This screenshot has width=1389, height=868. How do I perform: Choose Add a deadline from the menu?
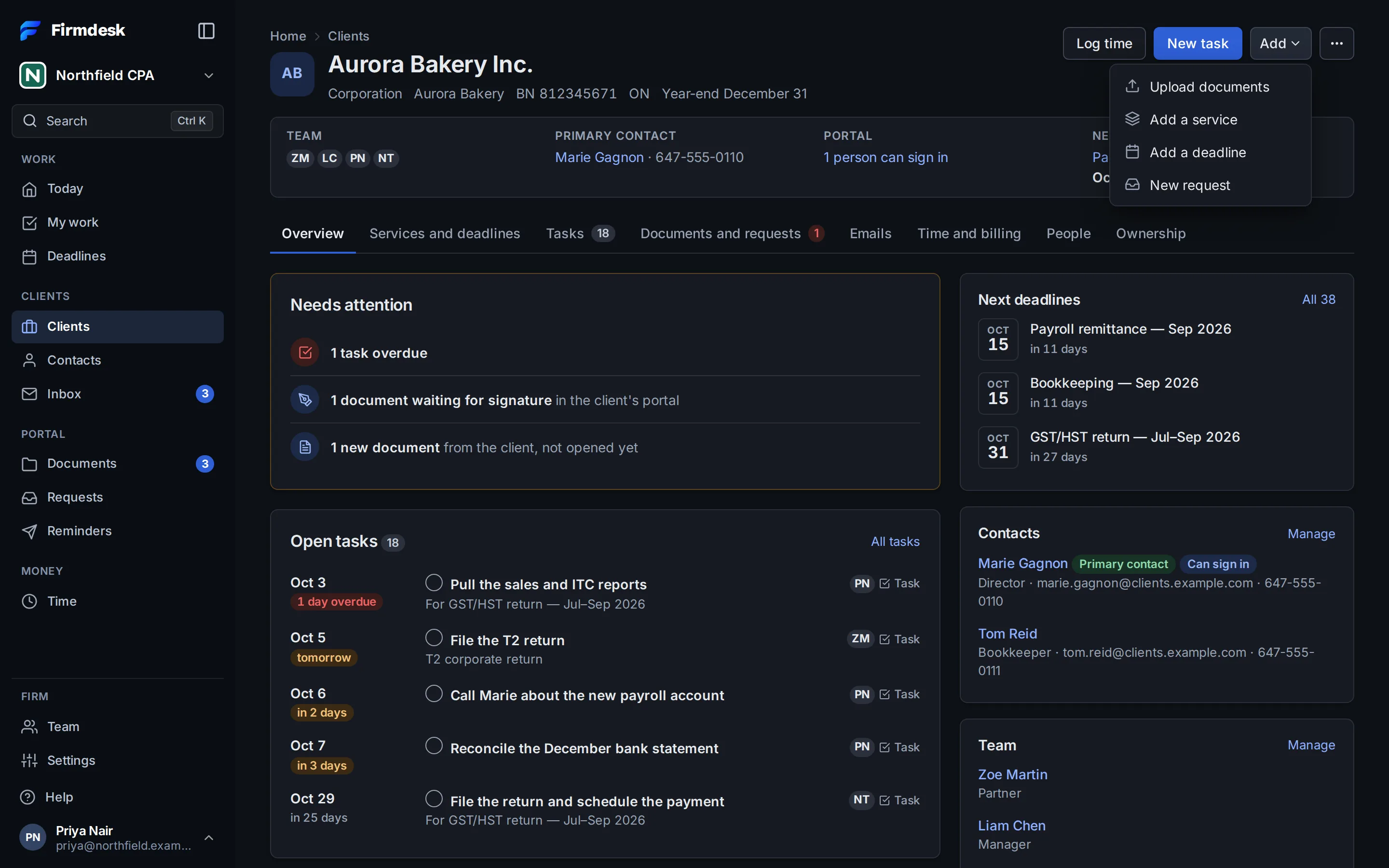[x=1210, y=152]
